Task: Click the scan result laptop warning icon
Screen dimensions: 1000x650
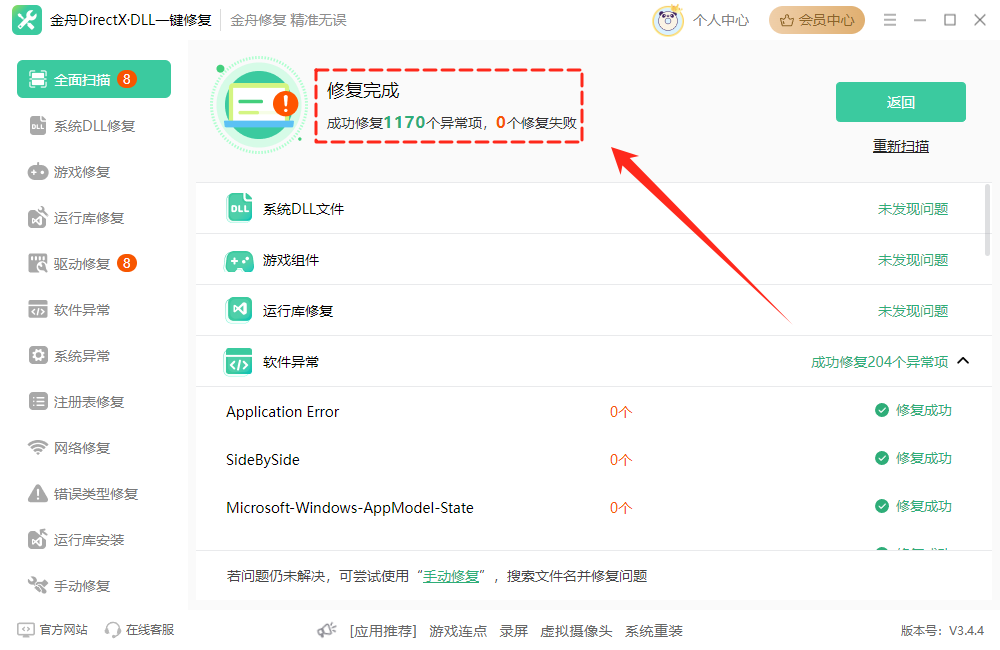Action: [260, 105]
